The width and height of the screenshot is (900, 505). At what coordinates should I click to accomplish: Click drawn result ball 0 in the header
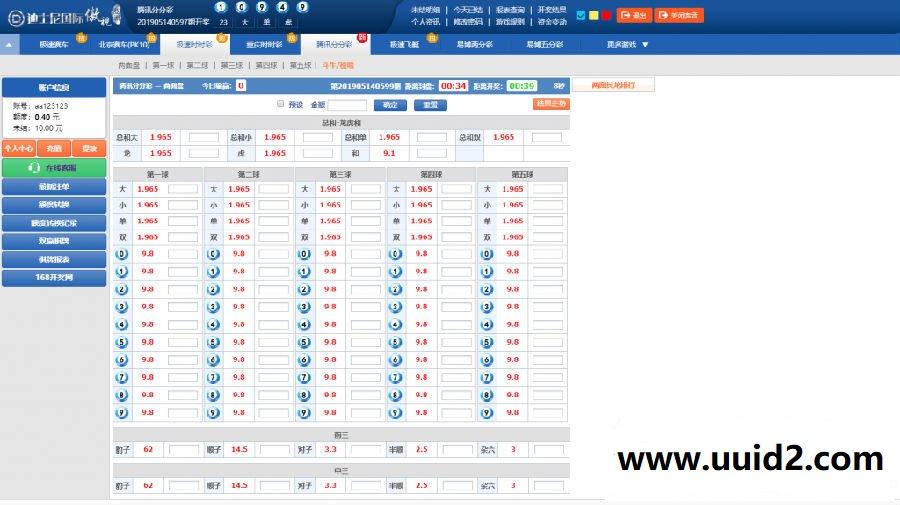(x=241, y=7)
